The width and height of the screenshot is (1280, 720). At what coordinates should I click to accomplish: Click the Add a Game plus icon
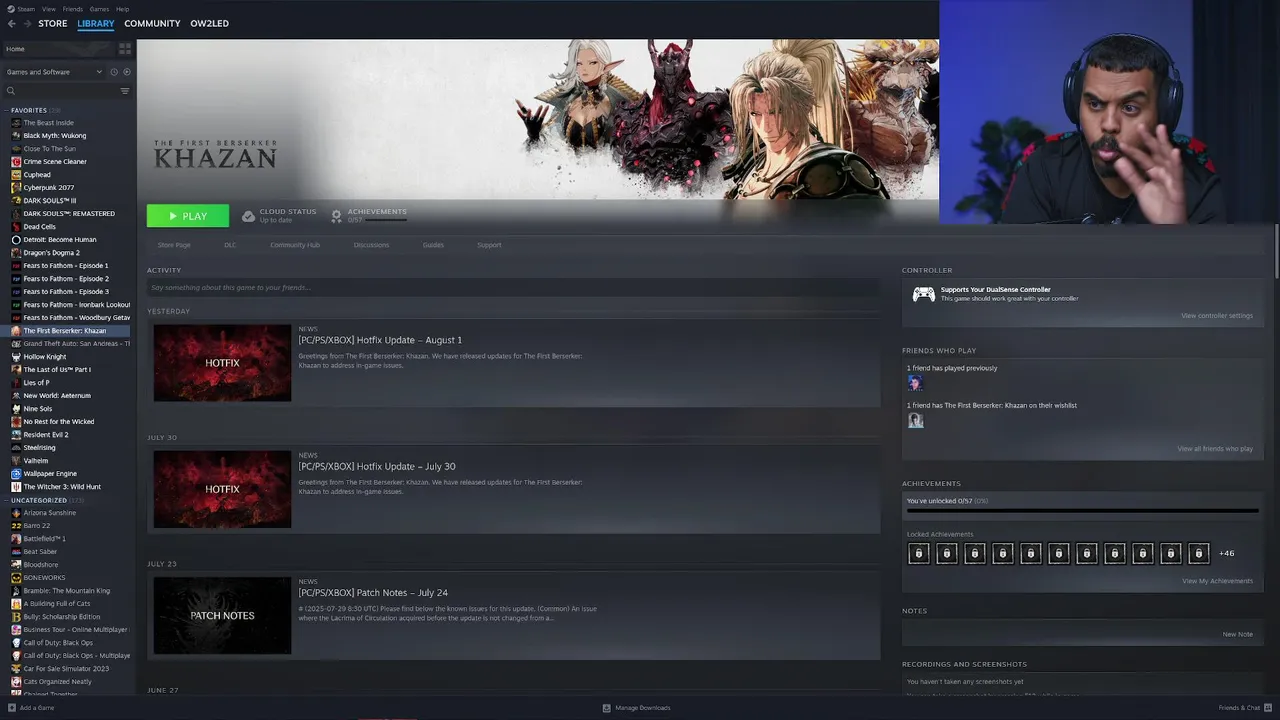(12, 708)
